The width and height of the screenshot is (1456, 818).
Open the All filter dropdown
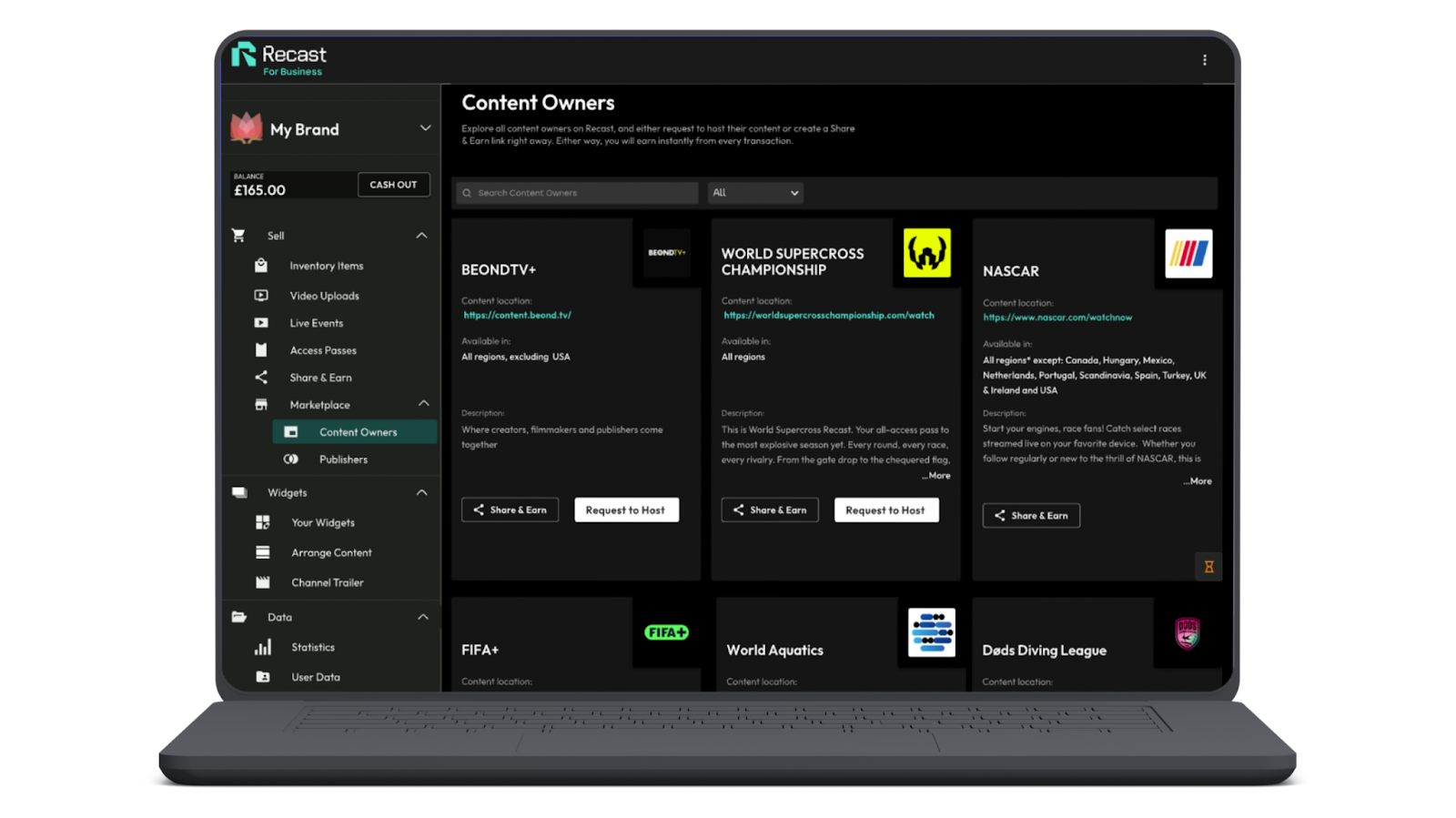[755, 193]
